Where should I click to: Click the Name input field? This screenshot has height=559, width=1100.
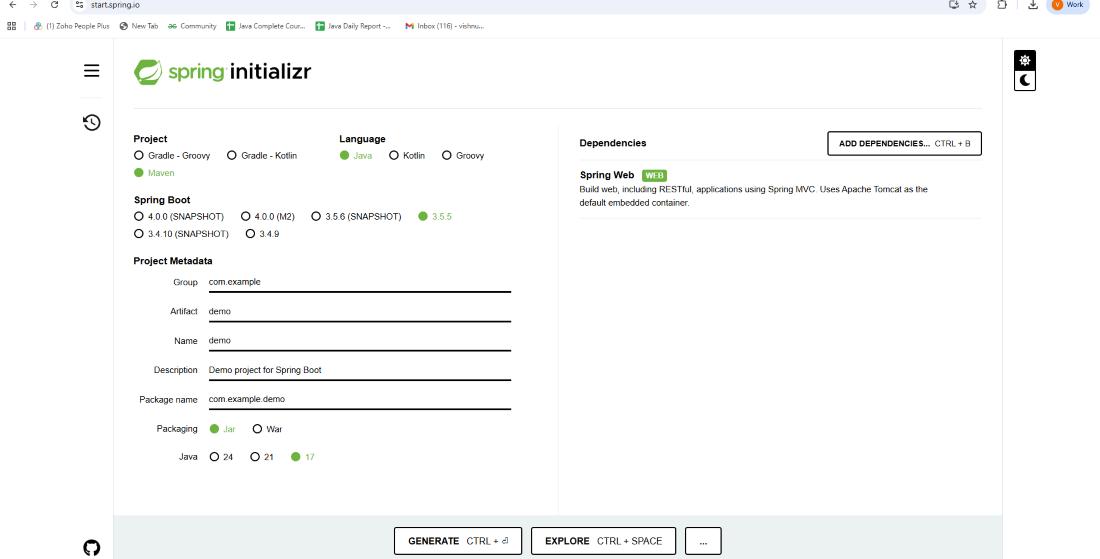(x=359, y=341)
